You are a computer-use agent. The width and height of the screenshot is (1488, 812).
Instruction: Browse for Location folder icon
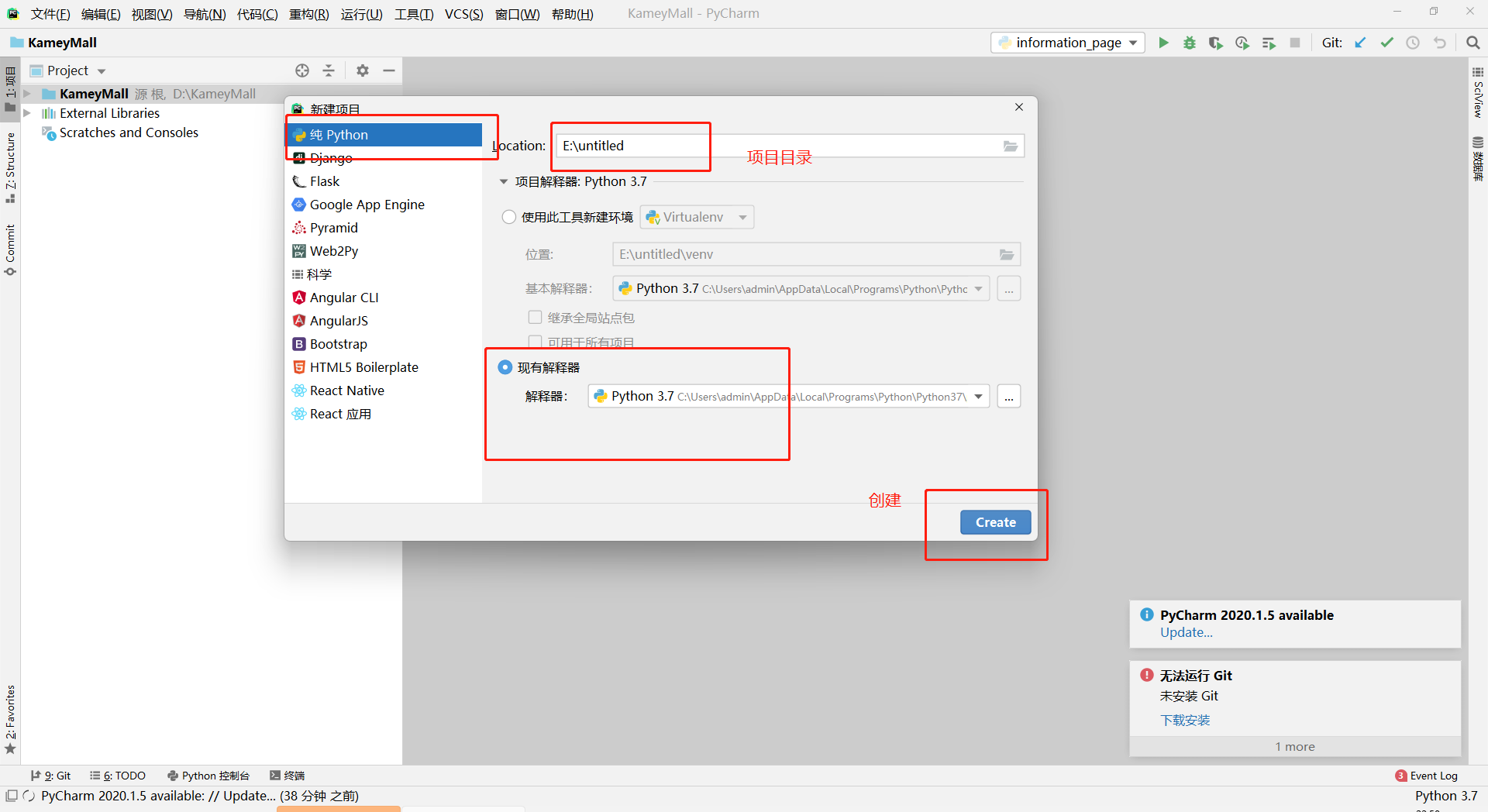[x=1011, y=146]
